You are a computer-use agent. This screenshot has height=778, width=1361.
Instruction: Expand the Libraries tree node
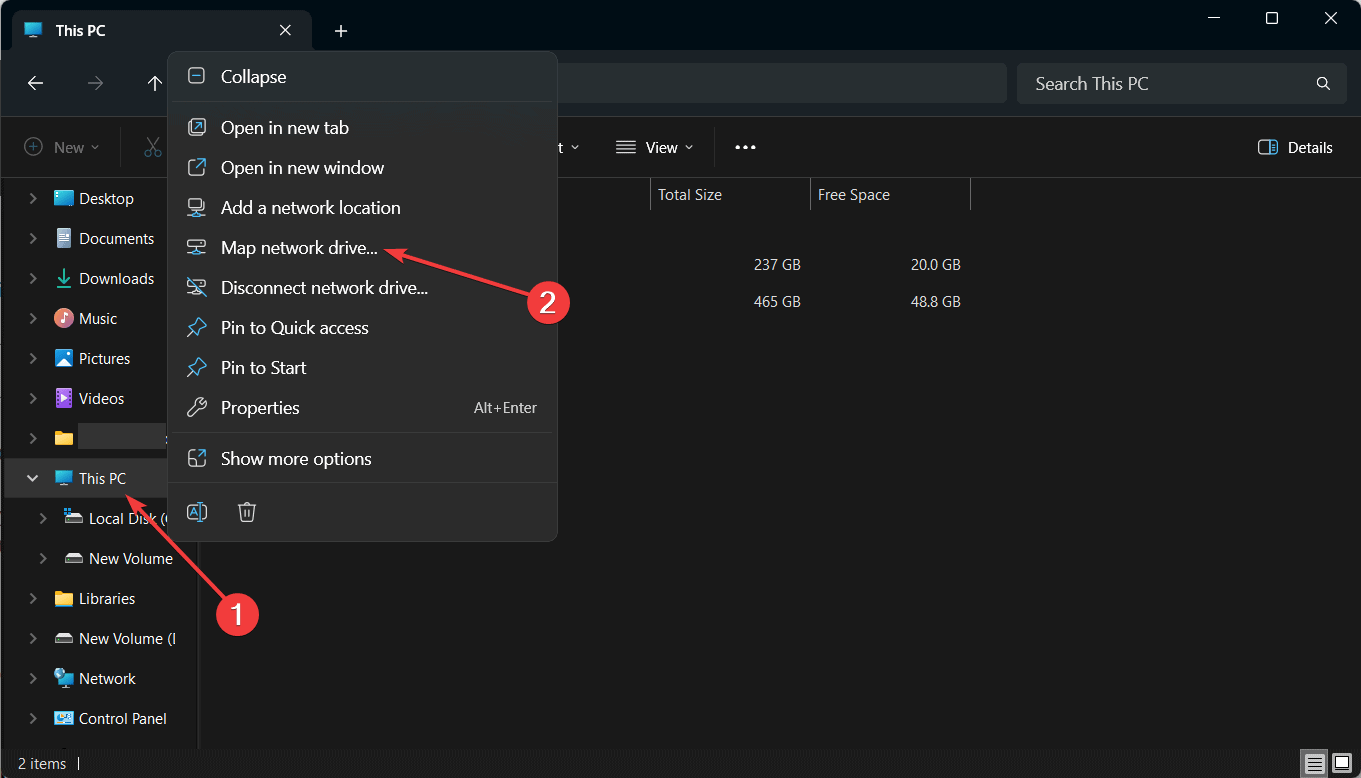coord(32,599)
